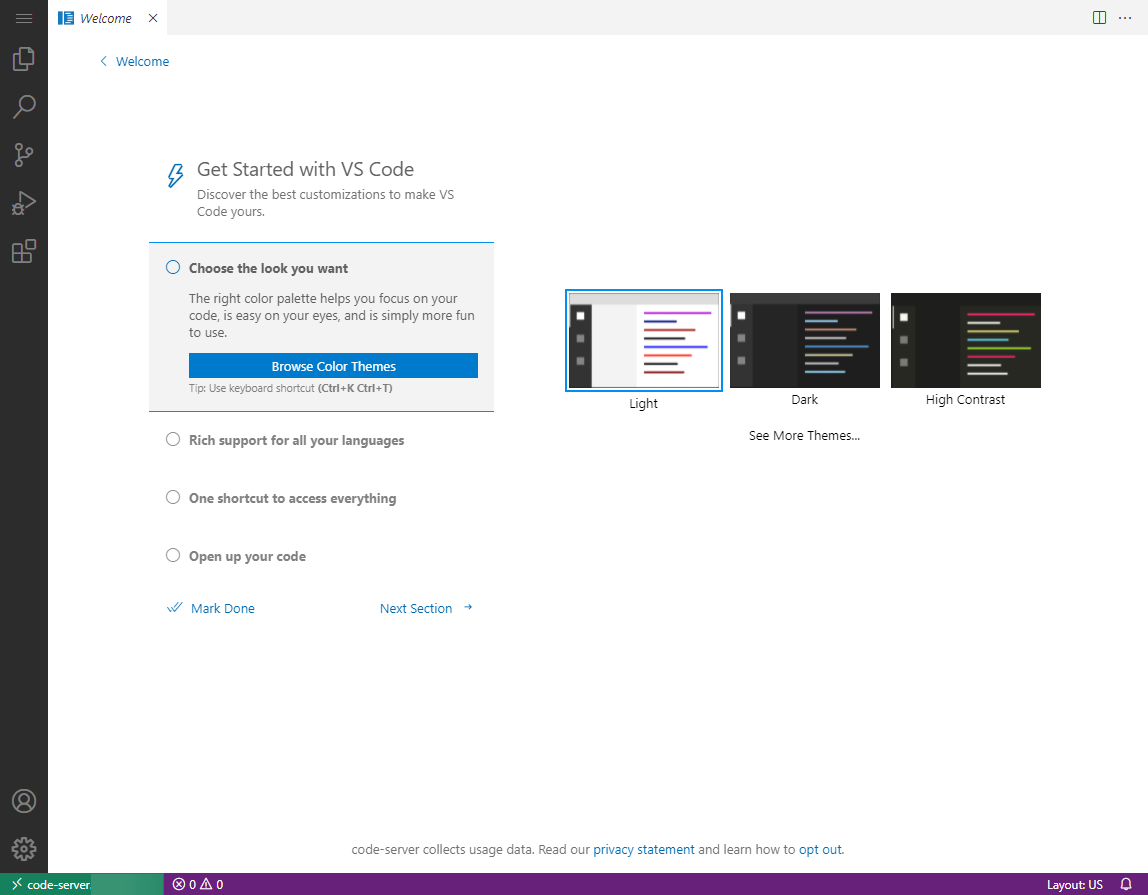
Task: Click the errors and warnings status indicator
Action: click(198, 884)
